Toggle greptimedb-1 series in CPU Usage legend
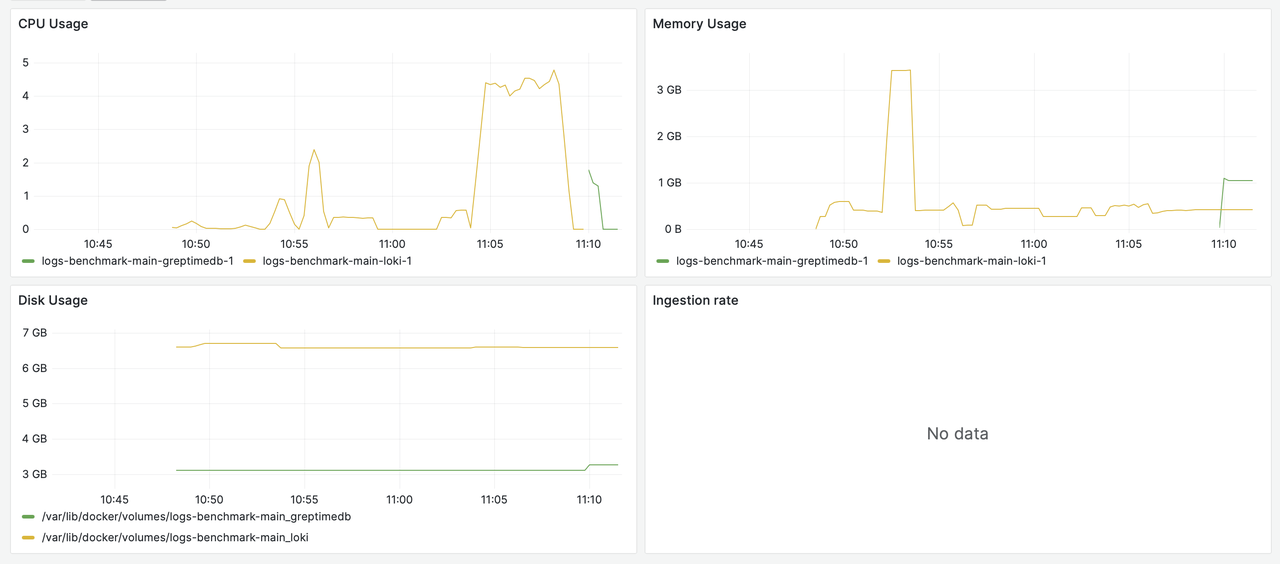The image size is (1280, 564). click(137, 261)
